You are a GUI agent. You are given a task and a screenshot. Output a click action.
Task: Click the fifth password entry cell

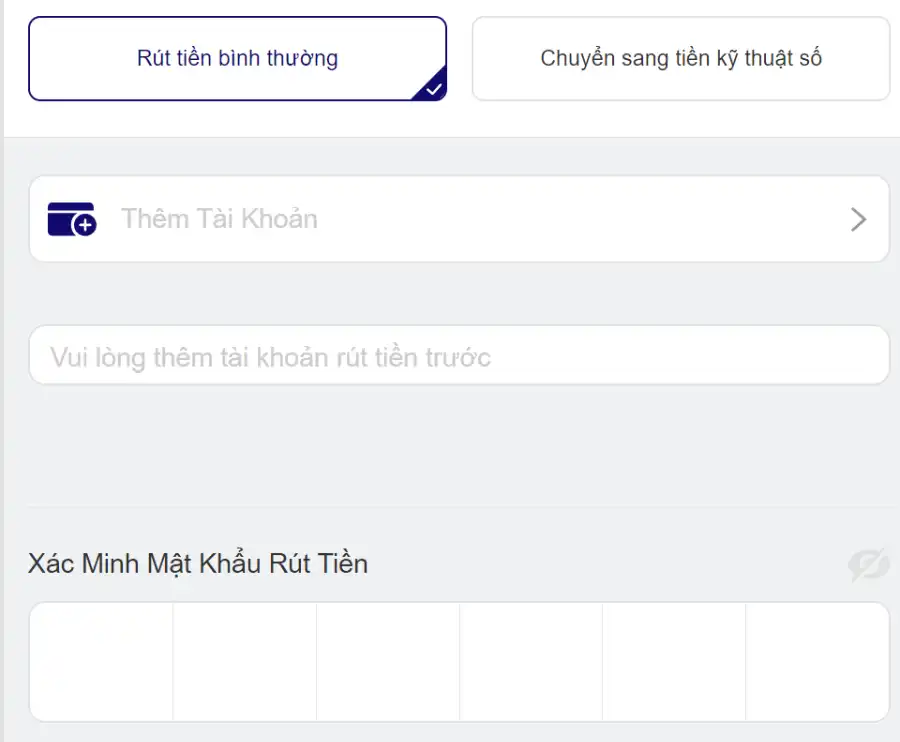pos(674,662)
